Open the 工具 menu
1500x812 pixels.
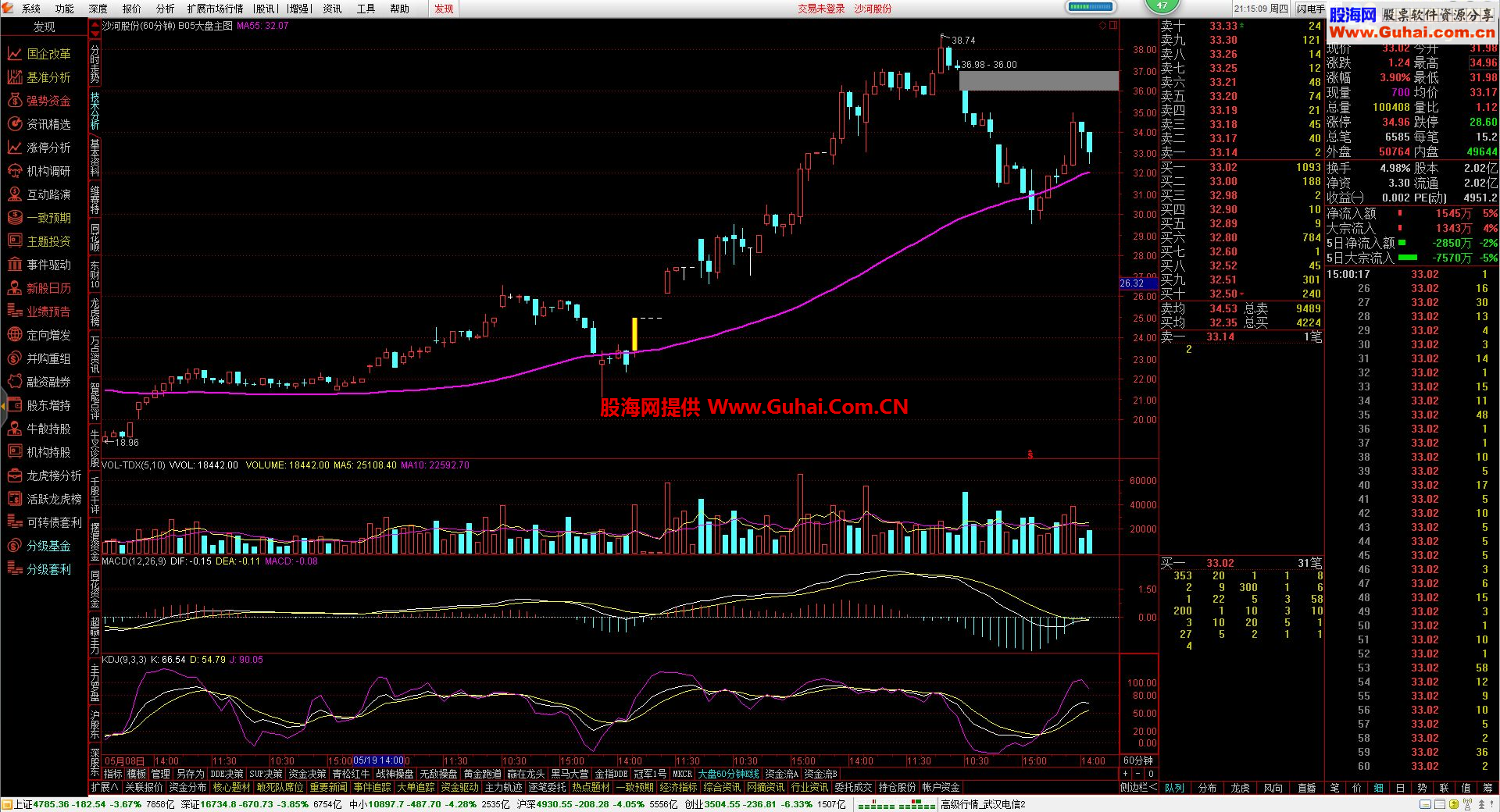366,9
